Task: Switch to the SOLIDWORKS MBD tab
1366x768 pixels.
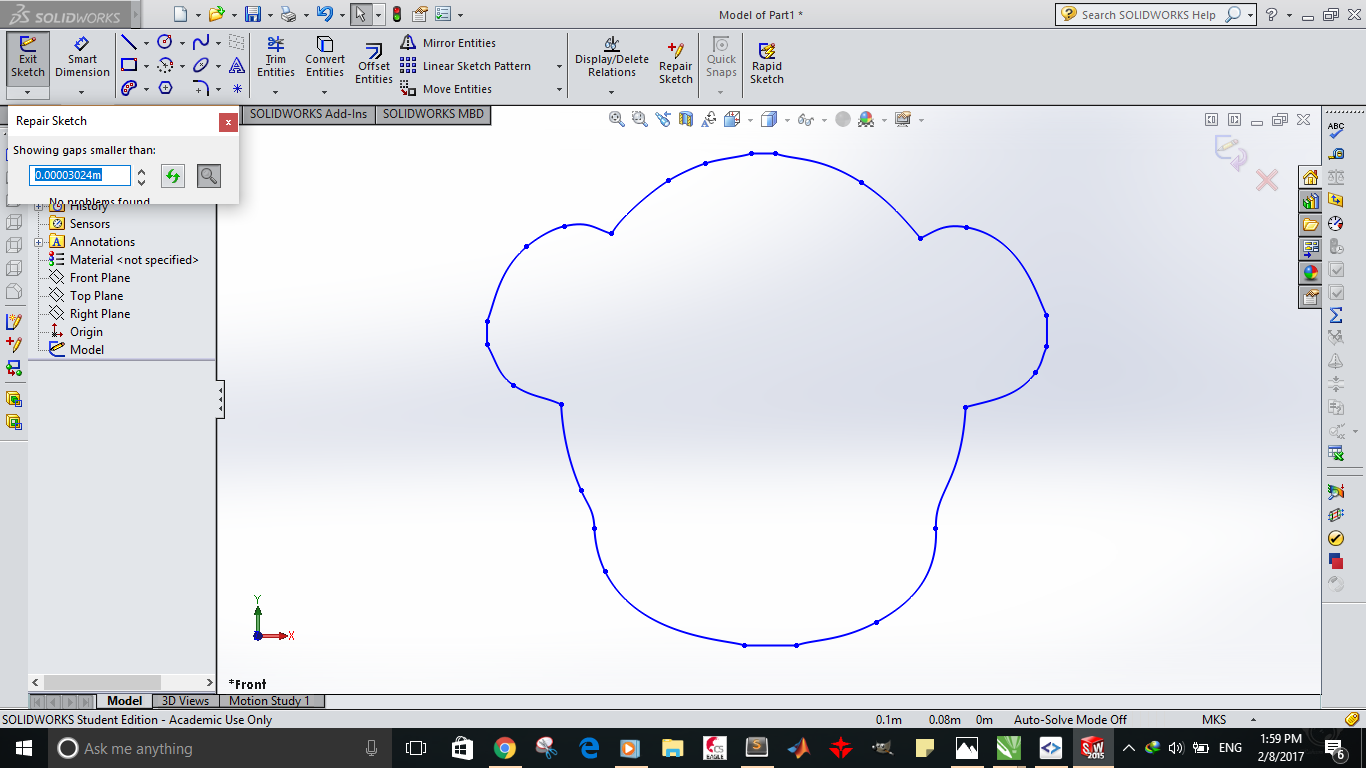Action: (x=433, y=114)
